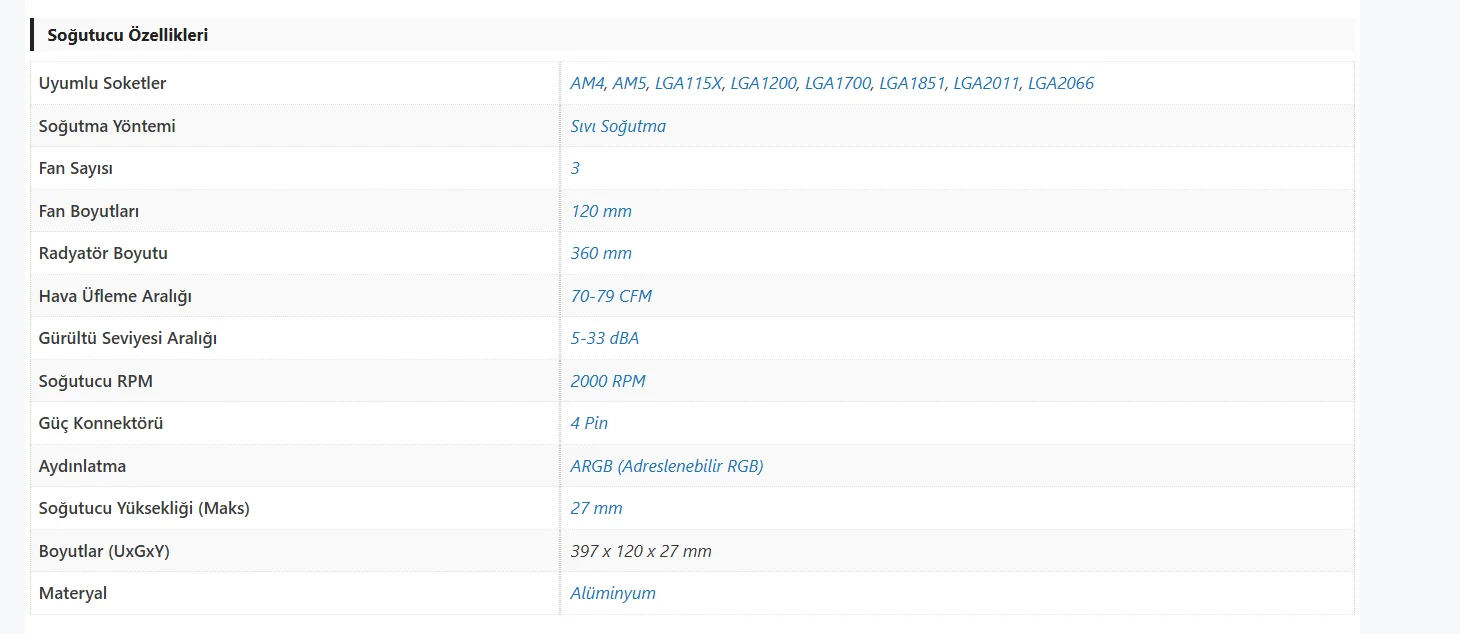Select the 70-79 CFM airflow link
This screenshot has width=1460, height=634.
click(x=611, y=296)
